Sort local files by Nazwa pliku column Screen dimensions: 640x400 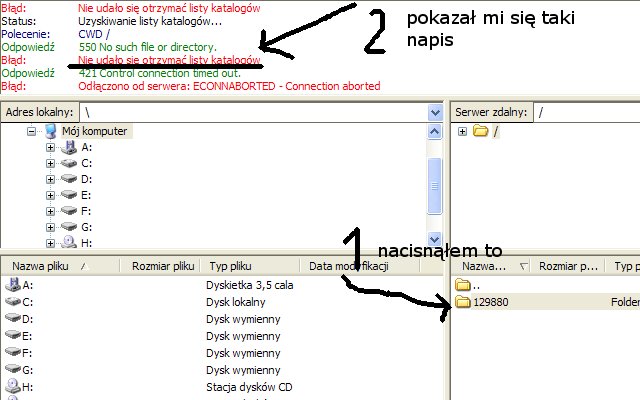[x=60, y=267]
